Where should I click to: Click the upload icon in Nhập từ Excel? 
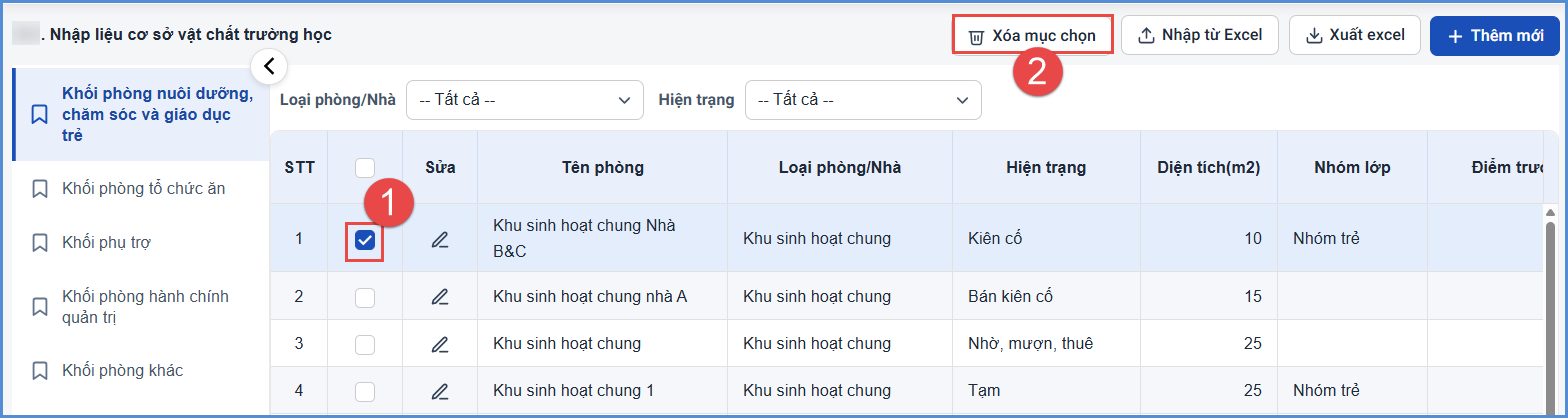coord(1146,36)
